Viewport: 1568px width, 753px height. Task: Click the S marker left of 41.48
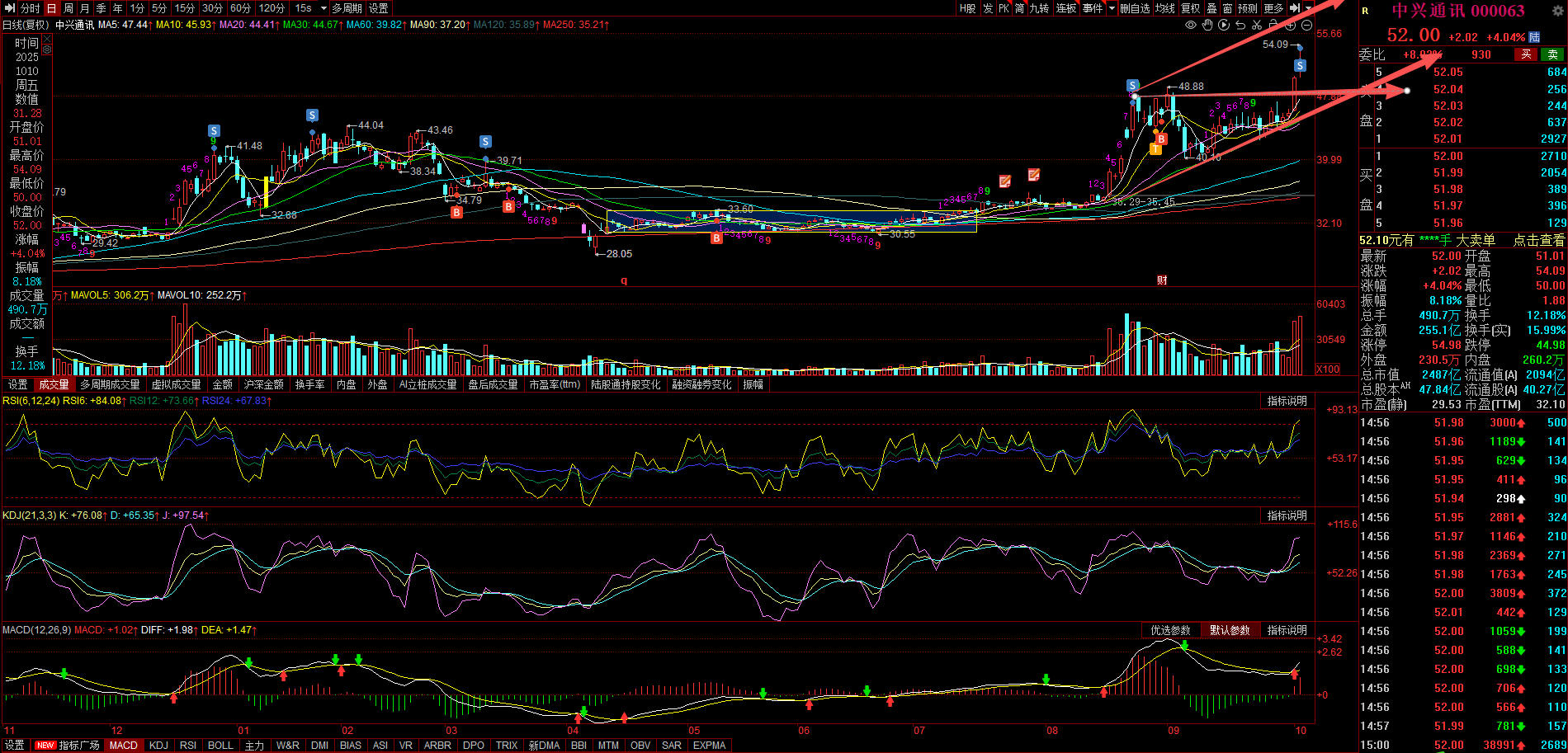point(215,130)
